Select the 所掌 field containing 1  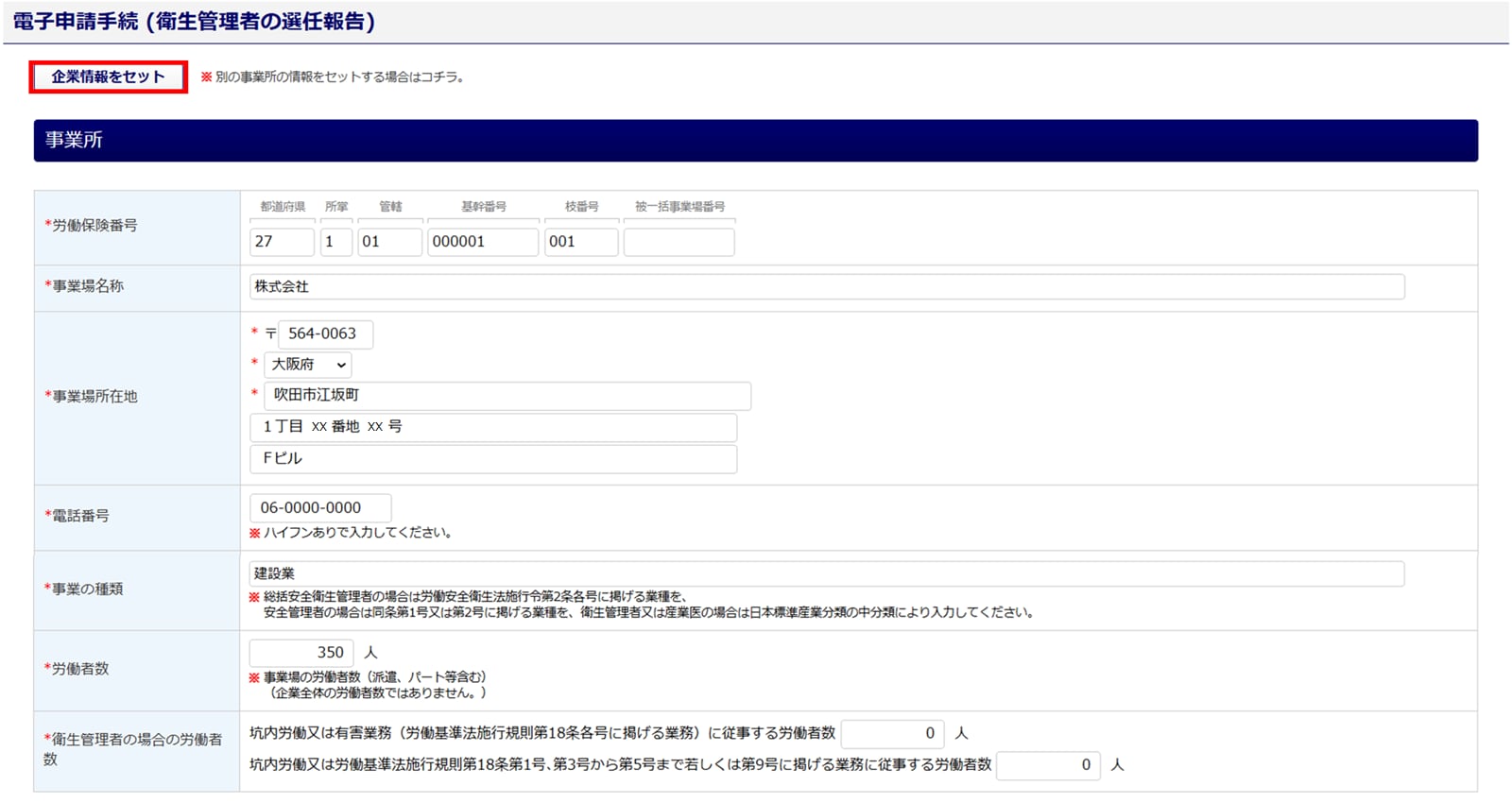point(335,242)
